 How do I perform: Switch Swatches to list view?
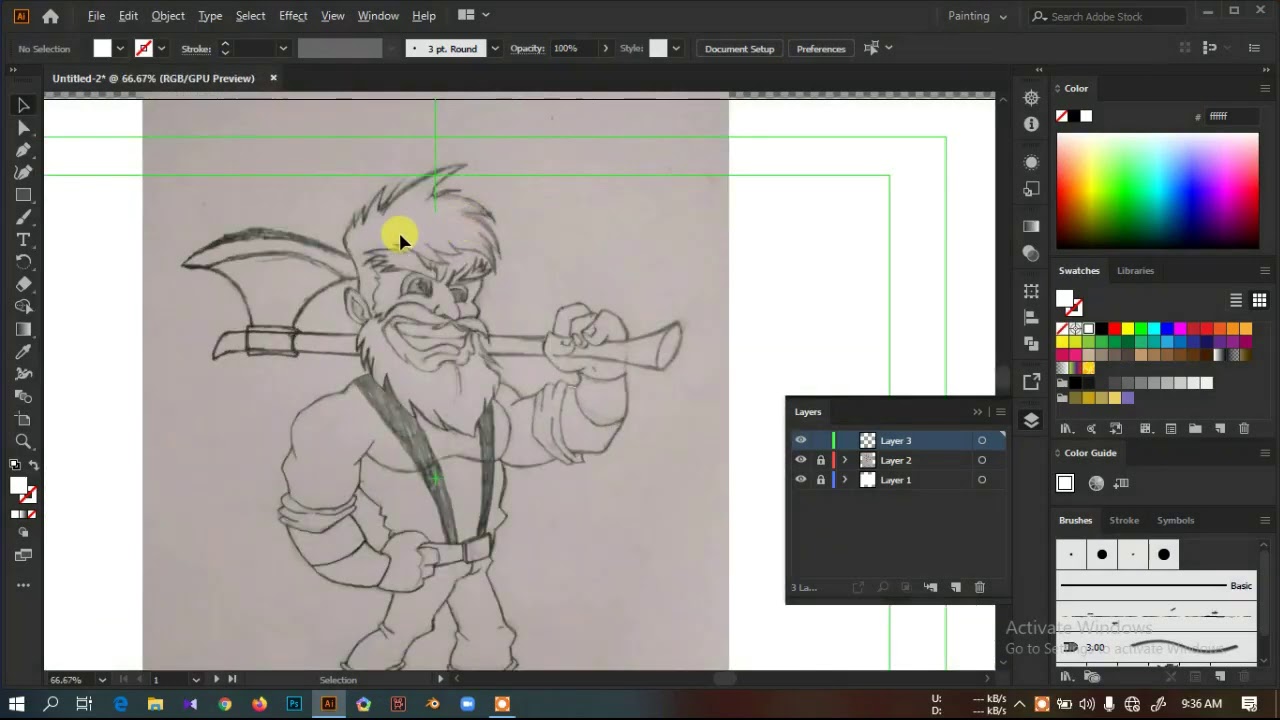1236,301
